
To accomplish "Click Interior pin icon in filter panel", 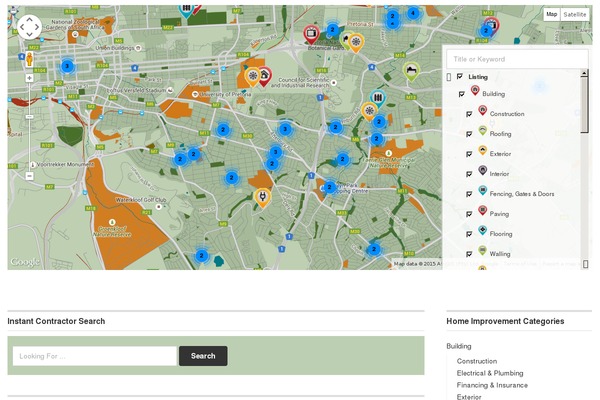I will 483,170.
